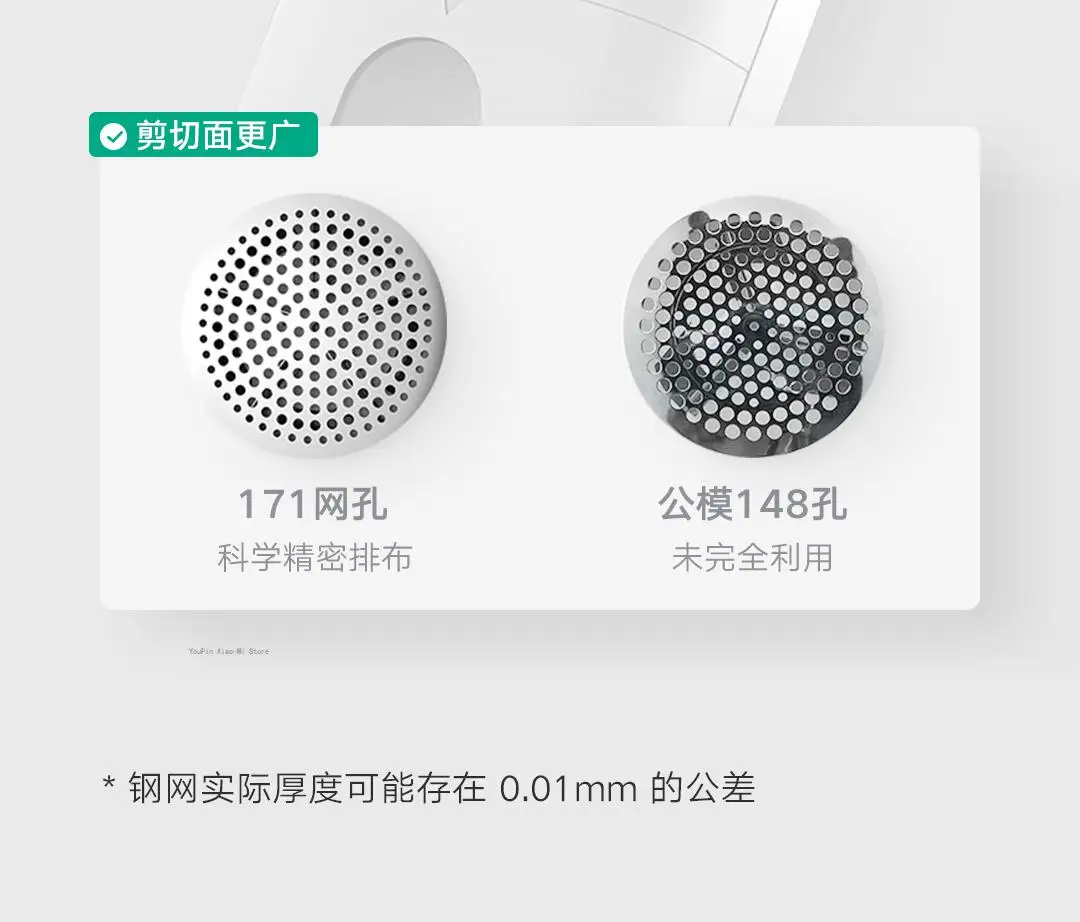1080x922 pixels.
Task: Click the 0.01mm value in footnote
Action: [x=569, y=789]
